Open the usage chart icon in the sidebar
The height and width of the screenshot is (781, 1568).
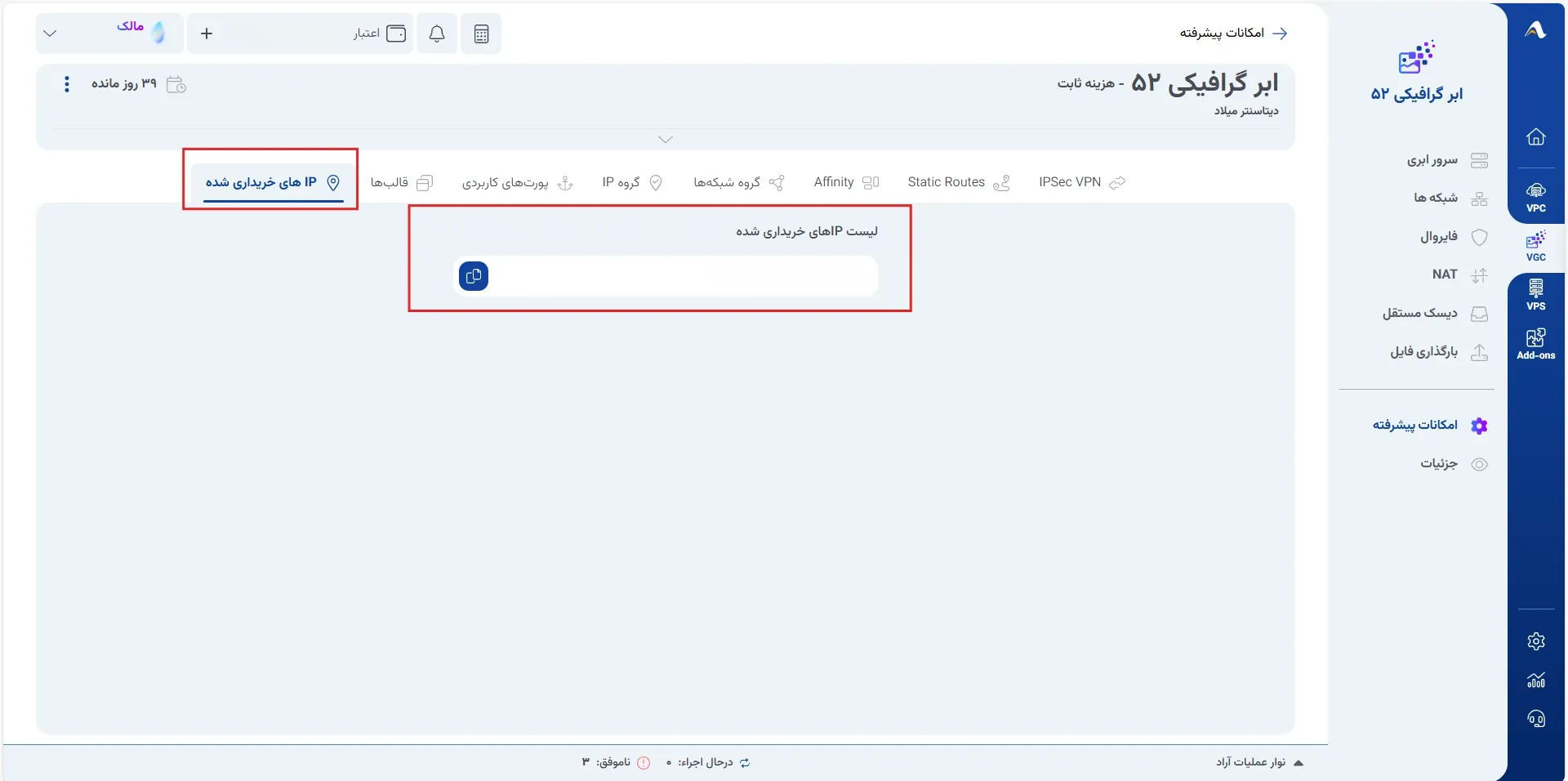coord(1535,680)
